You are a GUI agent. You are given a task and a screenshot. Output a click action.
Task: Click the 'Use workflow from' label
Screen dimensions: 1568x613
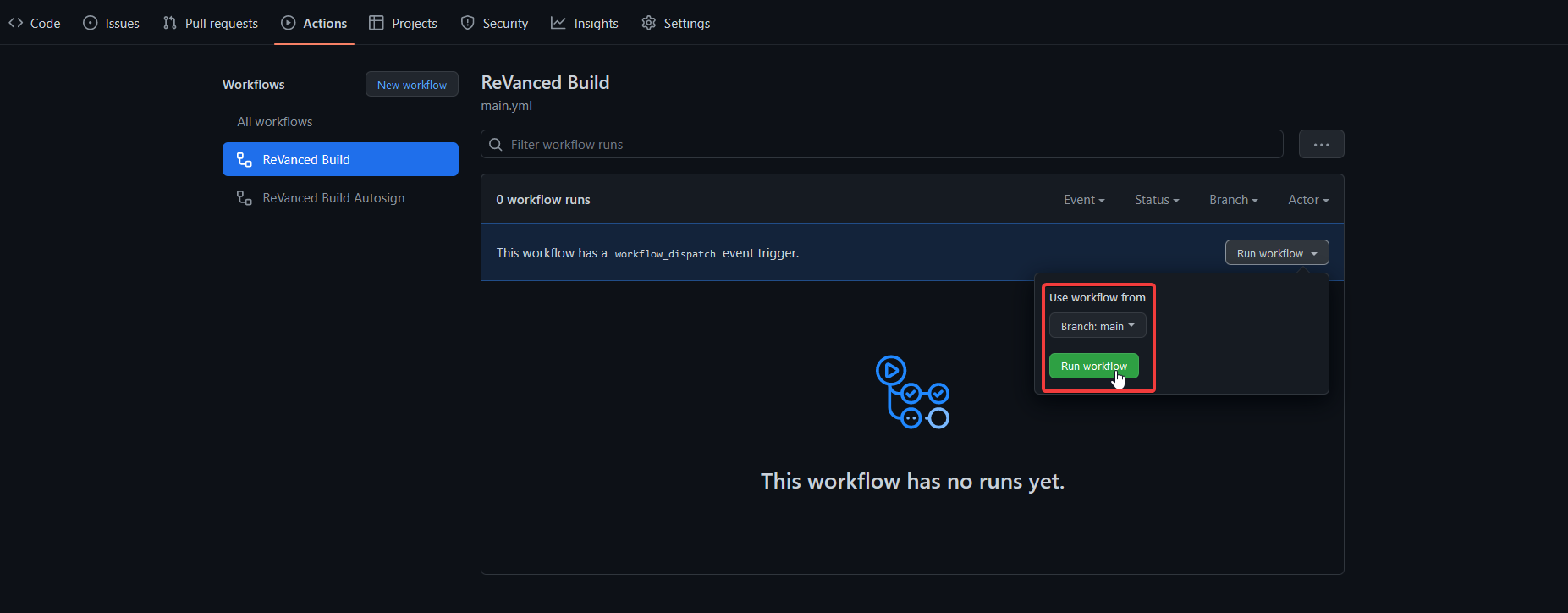click(x=1098, y=297)
